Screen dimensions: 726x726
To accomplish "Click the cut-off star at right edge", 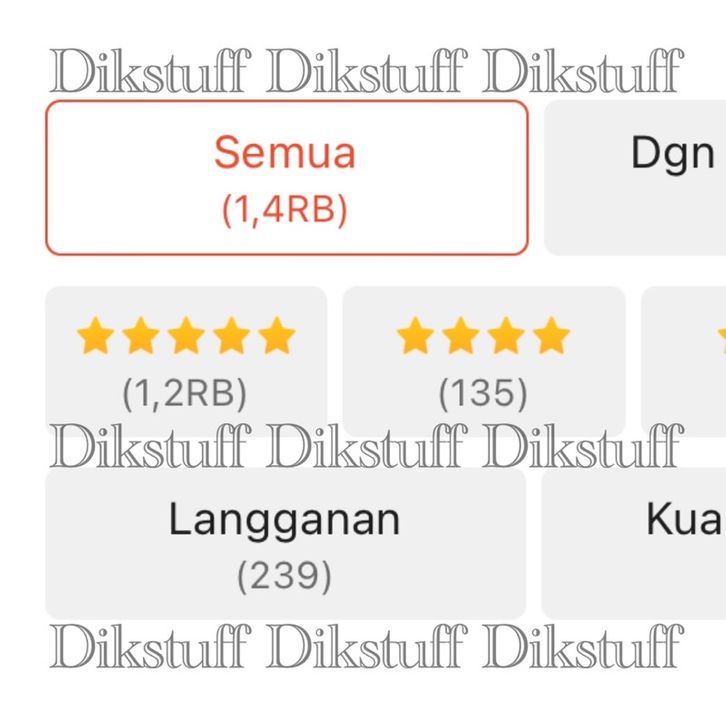I will (721, 337).
